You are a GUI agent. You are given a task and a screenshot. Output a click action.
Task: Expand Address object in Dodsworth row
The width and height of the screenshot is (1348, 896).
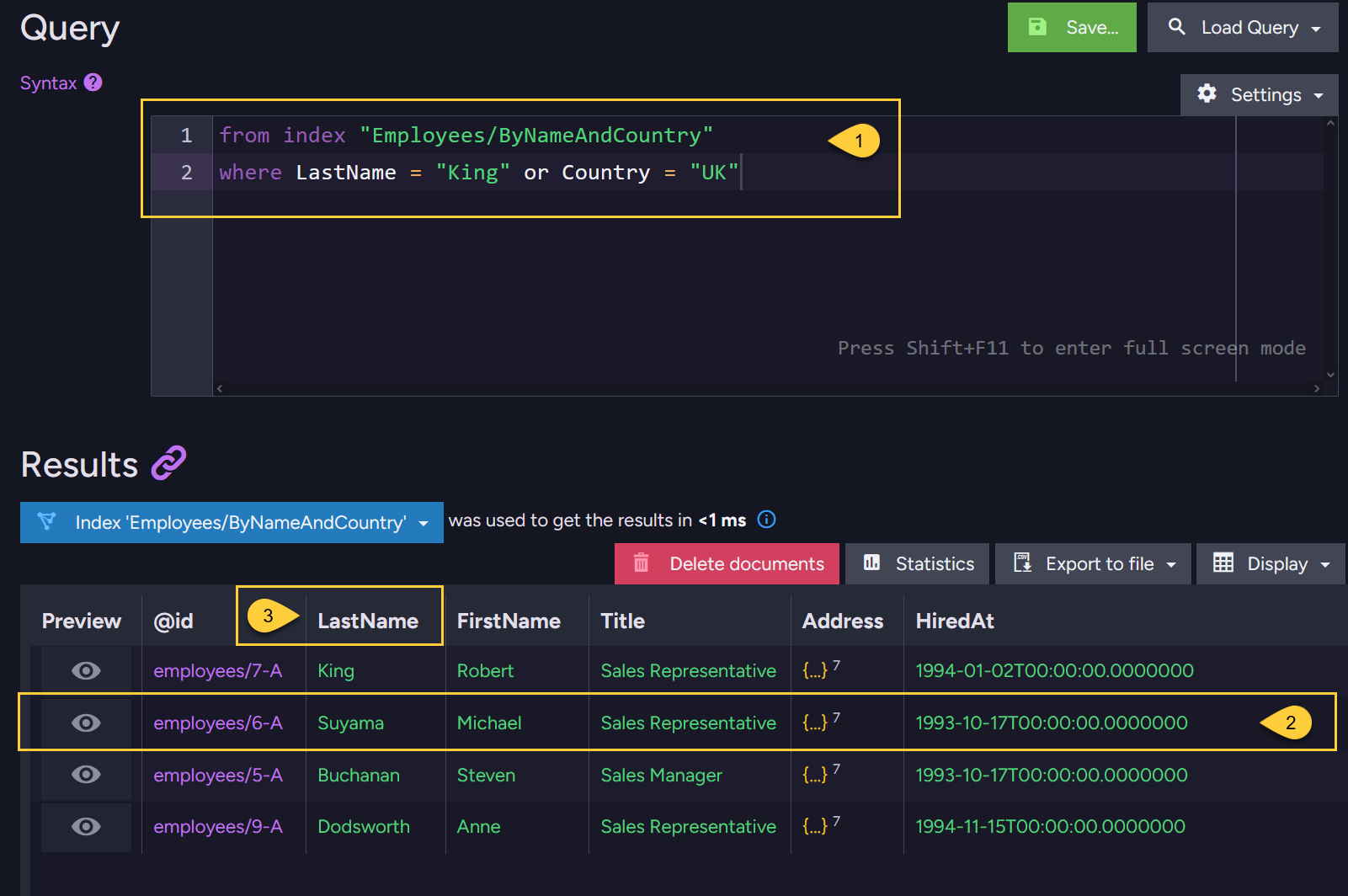pyautogui.click(x=815, y=827)
